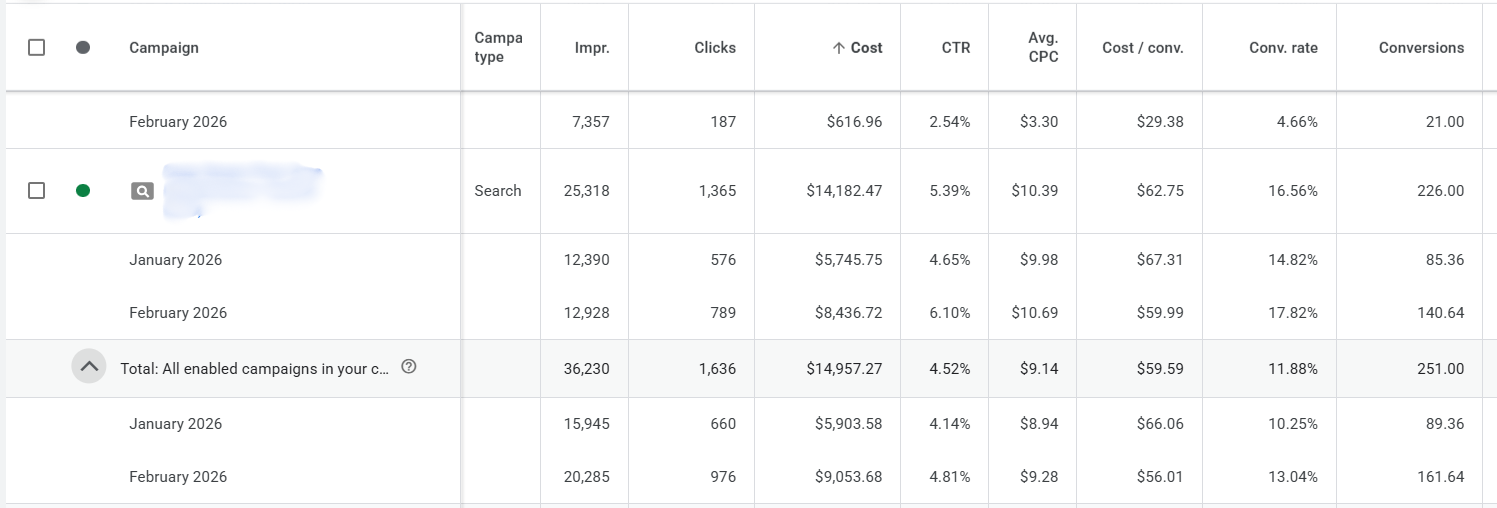Collapse the Total enabled campaigns row
The image size is (1497, 508).
pyautogui.click(x=89, y=367)
